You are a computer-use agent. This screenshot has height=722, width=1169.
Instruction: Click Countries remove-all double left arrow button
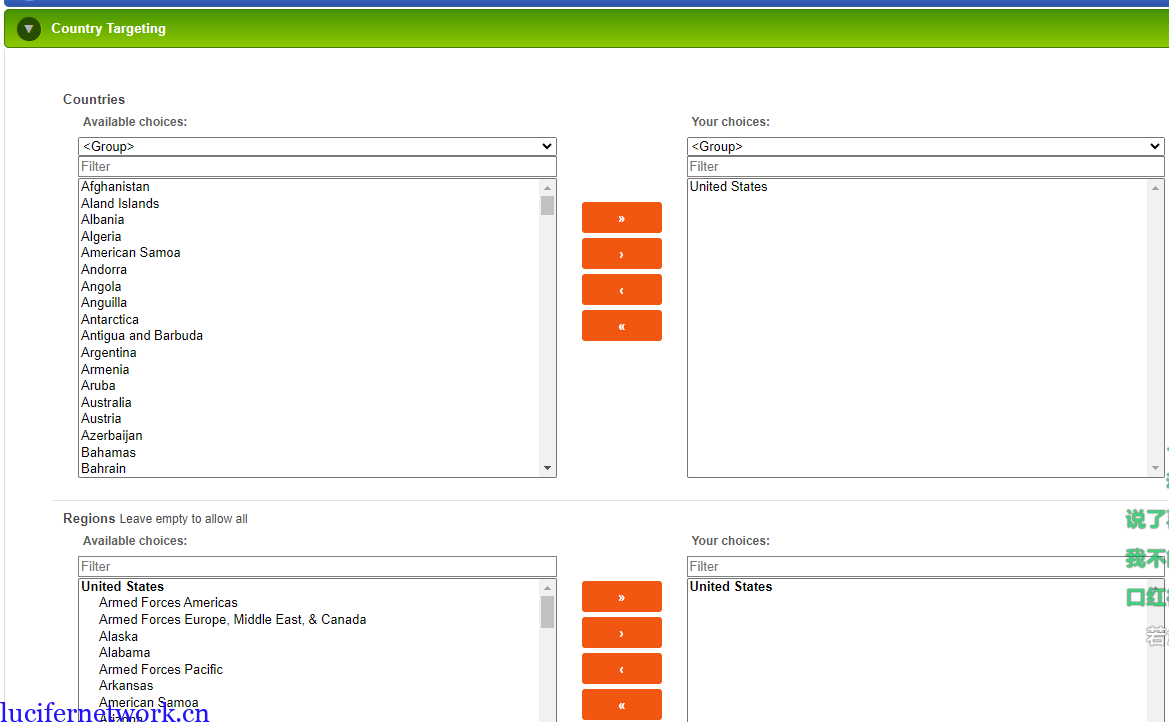621,326
